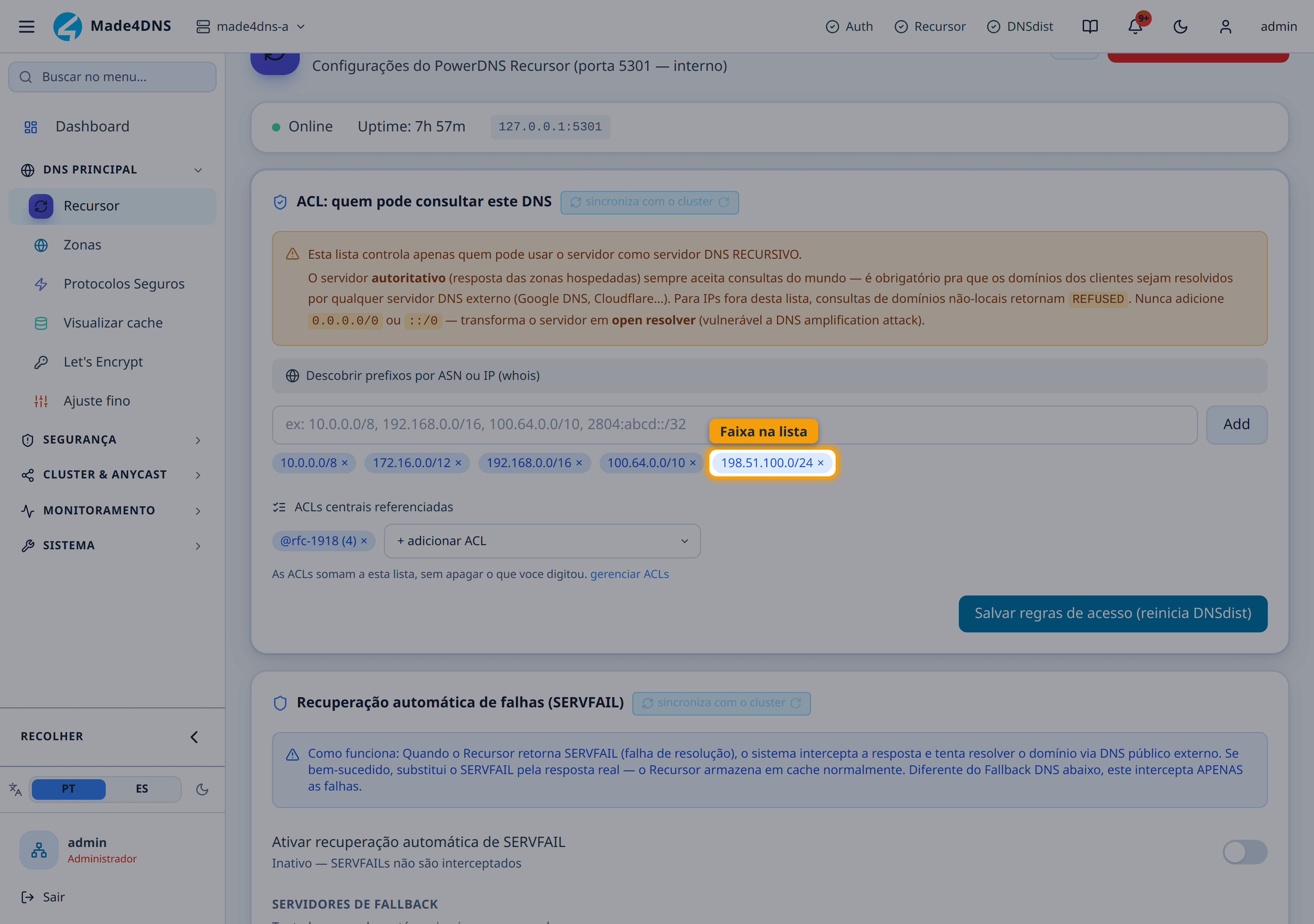Click SERVFAIL 'sincroniza com o cluster' badge
The height and width of the screenshot is (924, 1314).
[721, 703]
